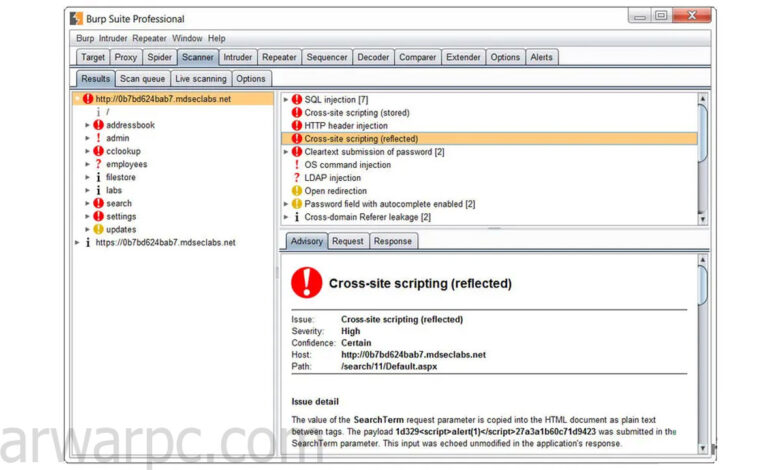The height and width of the screenshot is (470, 780).
Task: Open the Burp menu
Action: point(85,38)
